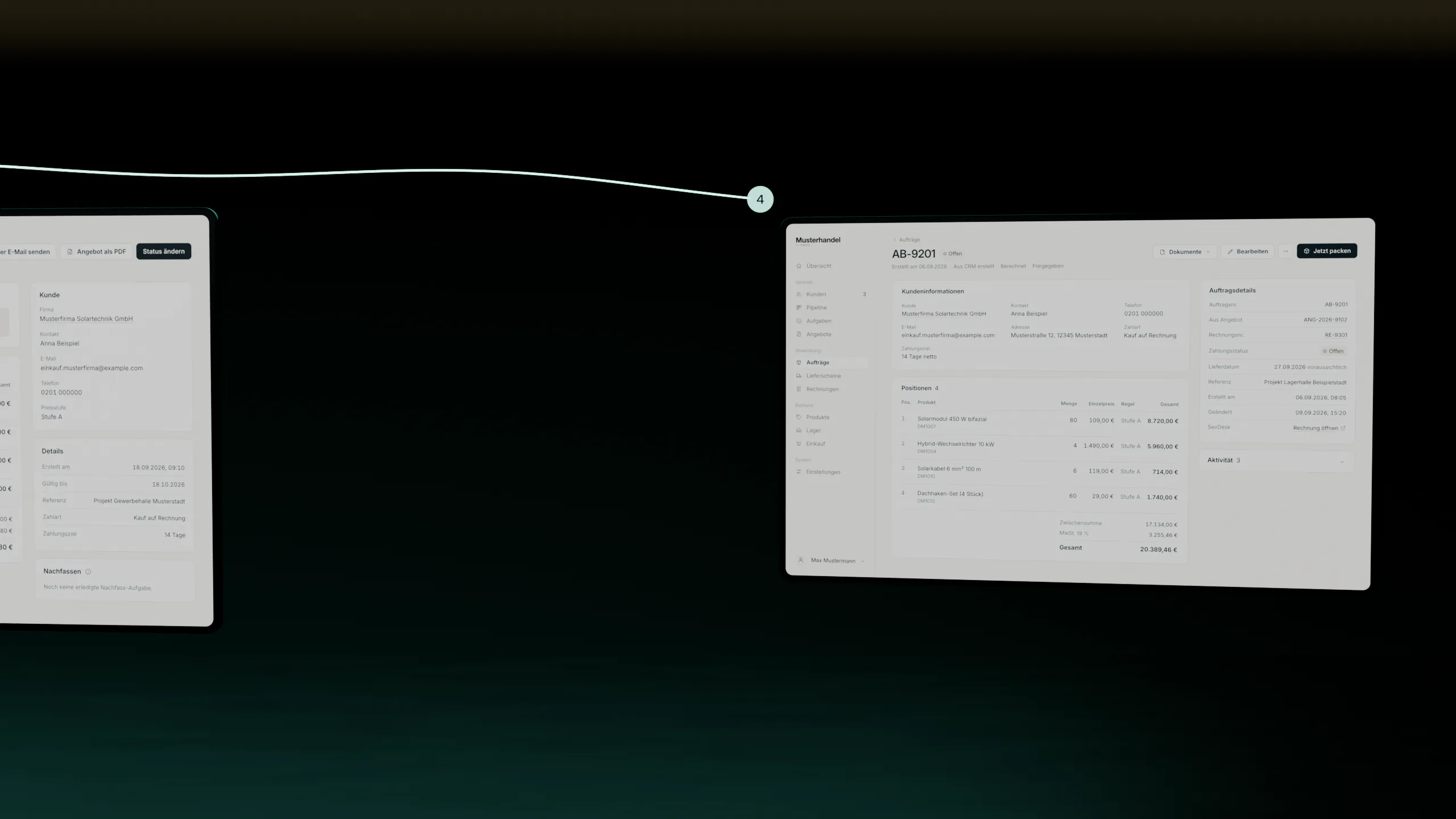This screenshot has width=1456, height=819.
Task: Select the Hybrid-Wechselrichter 10 kW row
Action: pos(1040,447)
